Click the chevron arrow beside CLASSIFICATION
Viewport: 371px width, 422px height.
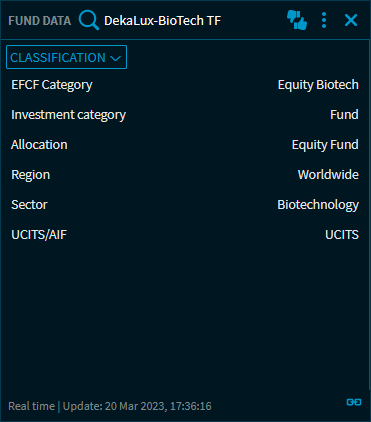(x=115, y=59)
